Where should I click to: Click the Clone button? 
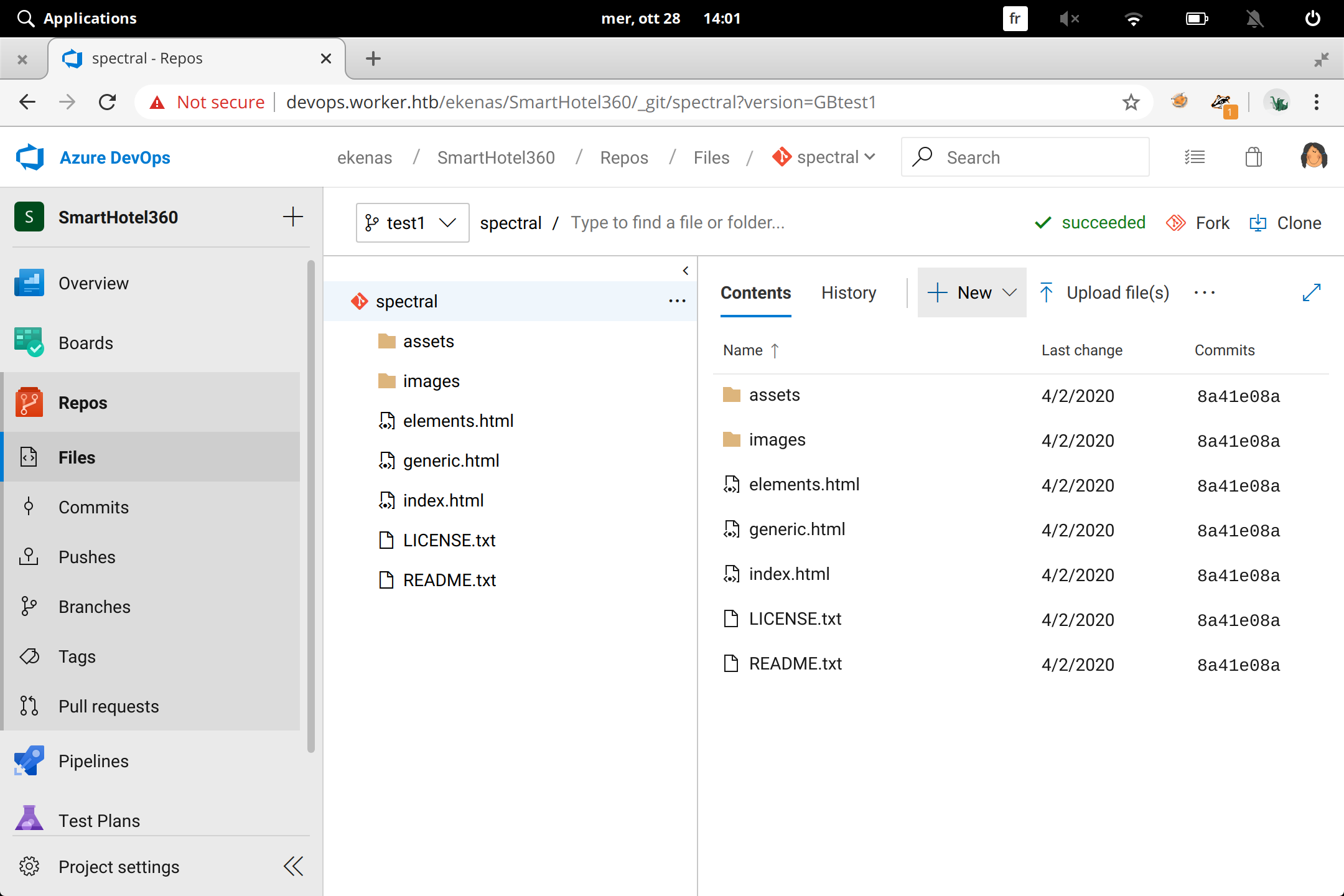coord(1286,223)
